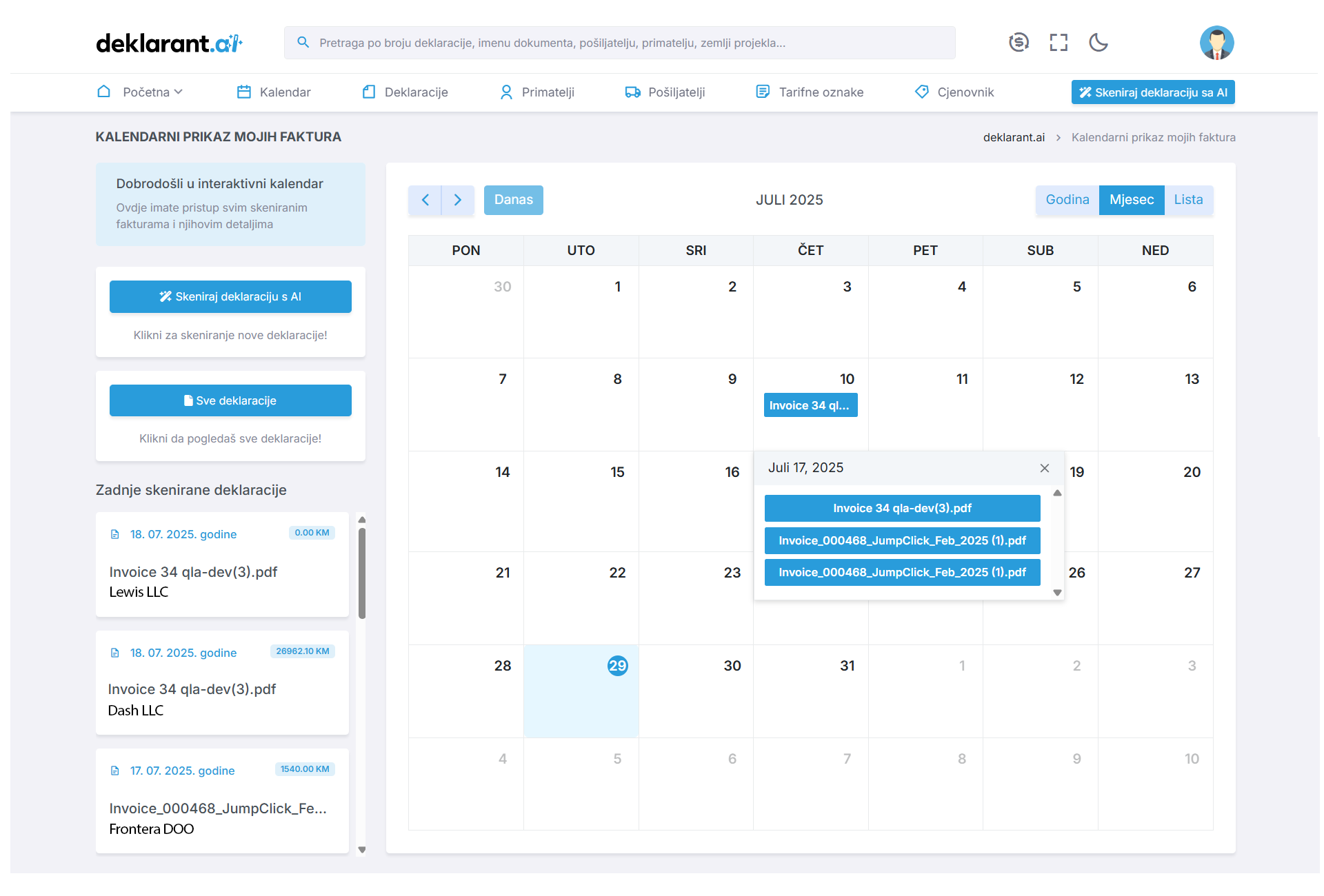Open Invoice 34 ql... event on July 10
Image resolution: width=1324 pixels, height=896 pixels.
pyautogui.click(x=810, y=405)
